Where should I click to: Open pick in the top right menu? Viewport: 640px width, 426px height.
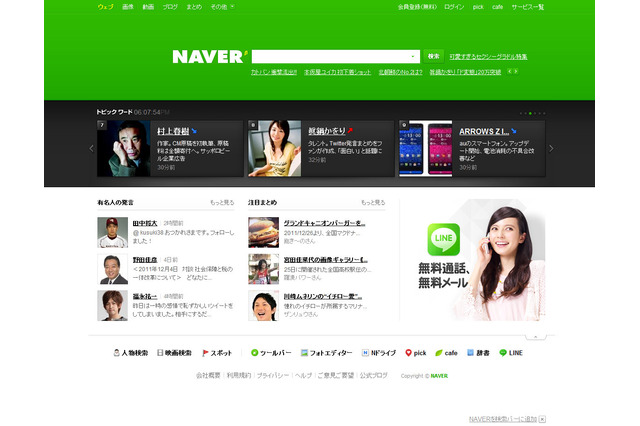(478, 7)
